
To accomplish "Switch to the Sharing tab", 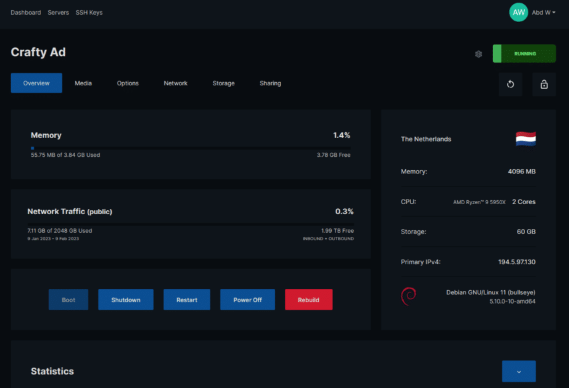I will 270,83.
